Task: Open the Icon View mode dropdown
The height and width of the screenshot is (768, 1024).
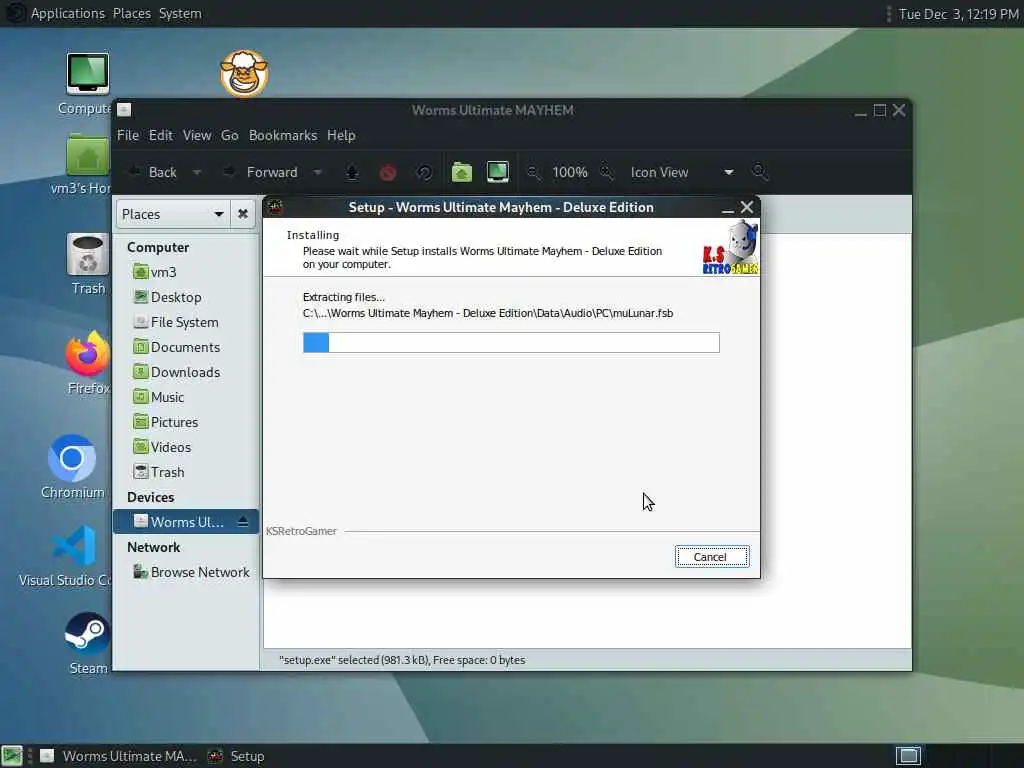Action: click(x=682, y=172)
